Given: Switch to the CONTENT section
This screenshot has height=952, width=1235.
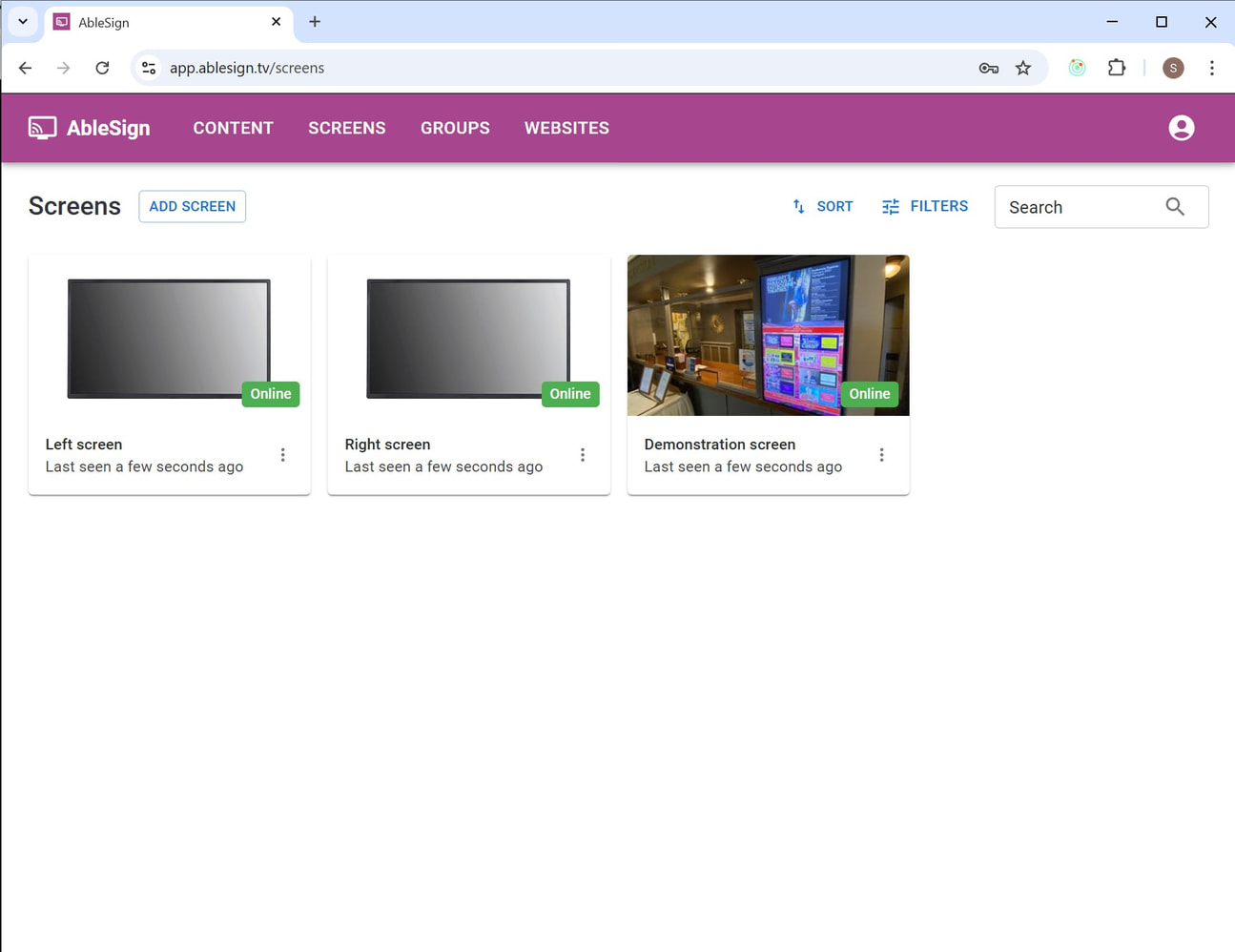Looking at the screenshot, I should [x=233, y=128].
